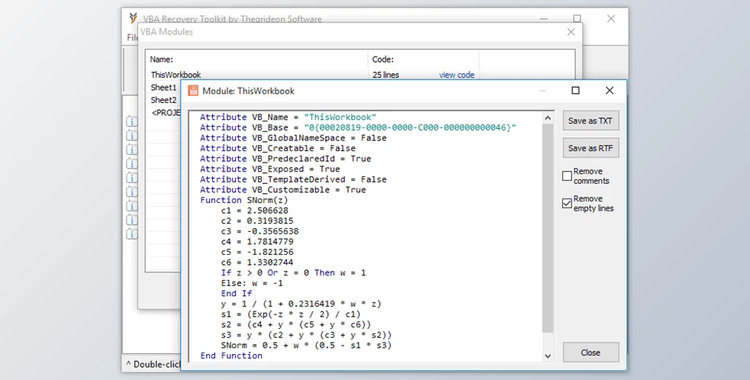Select Sheet1 in the VBA Modules list
Viewport: 750px width, 380px height.
pyautogui.click(x=164, y=88)
